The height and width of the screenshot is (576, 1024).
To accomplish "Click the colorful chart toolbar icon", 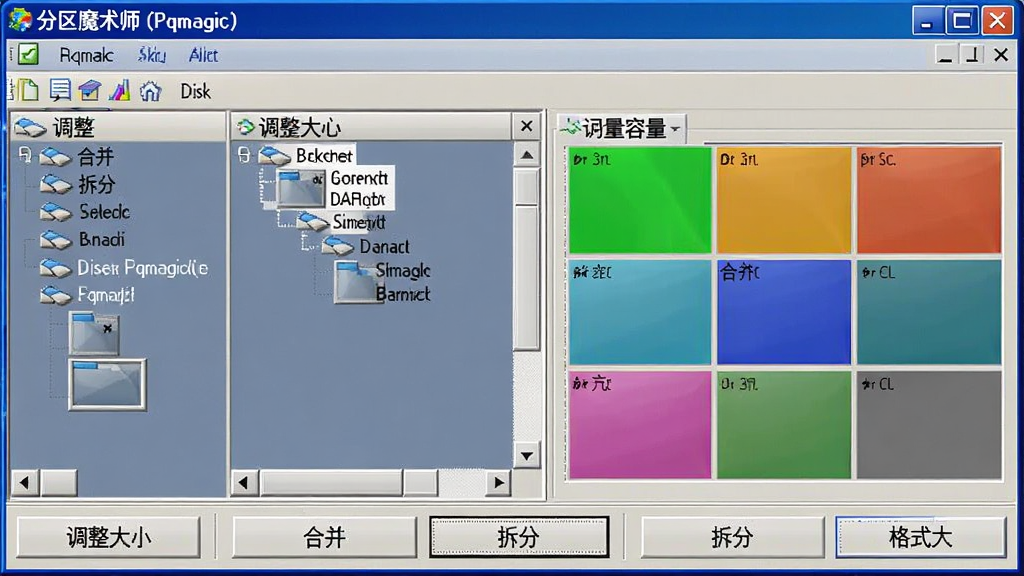I will (120, 90).
